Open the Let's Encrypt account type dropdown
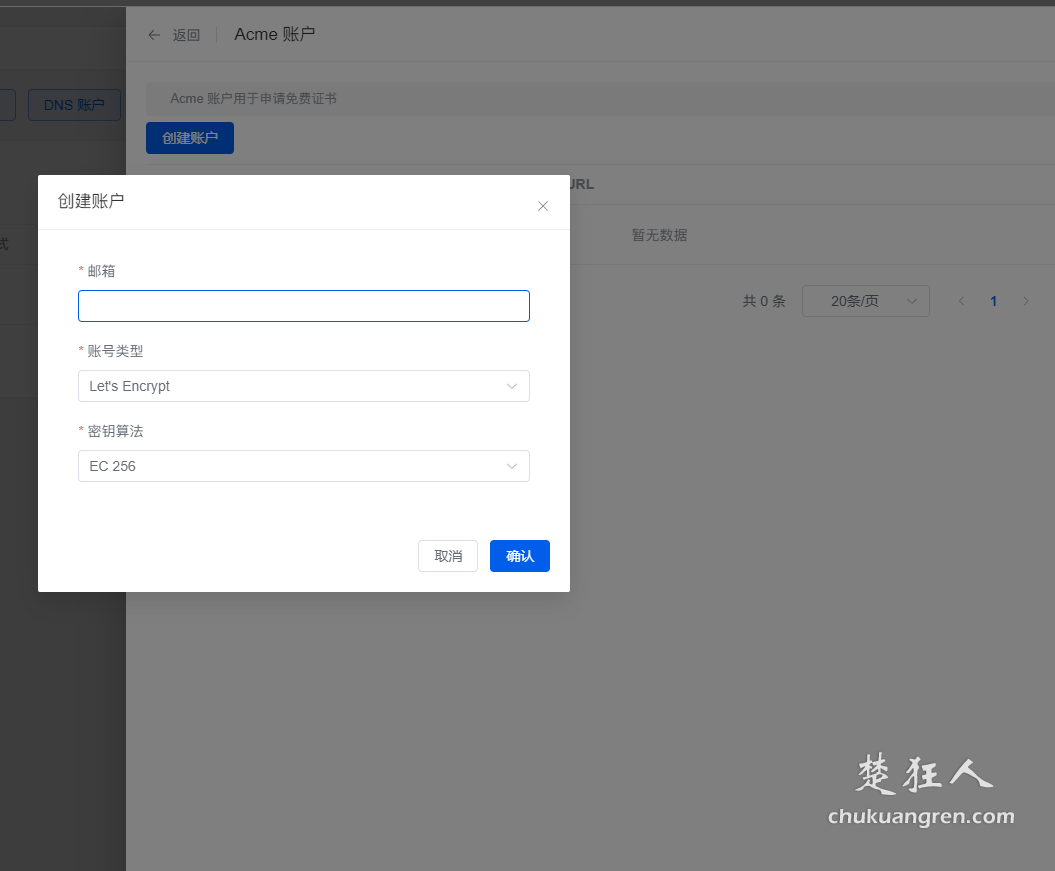 coord(303,386)
